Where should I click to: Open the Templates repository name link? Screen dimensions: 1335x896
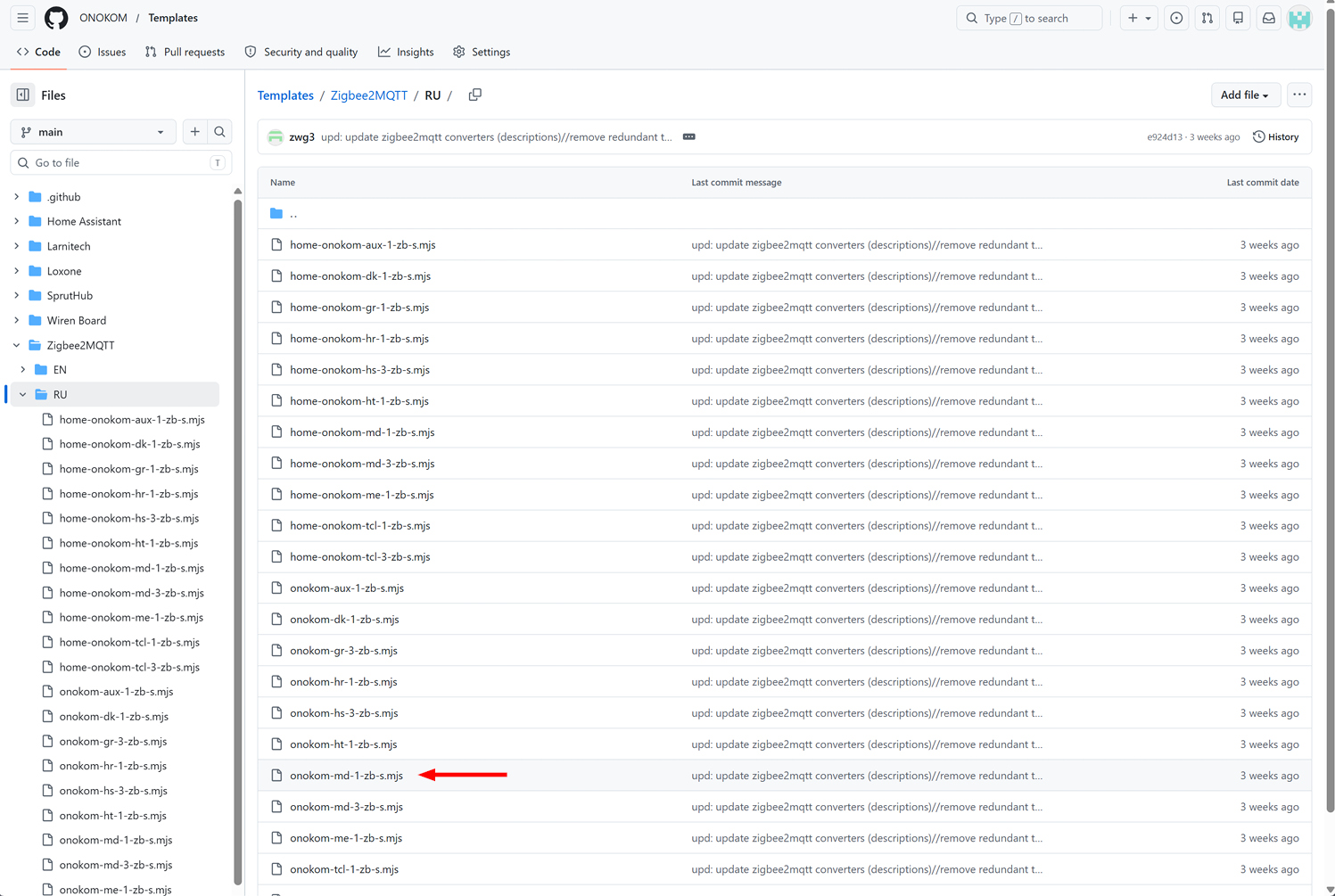(x=173, y=18)
